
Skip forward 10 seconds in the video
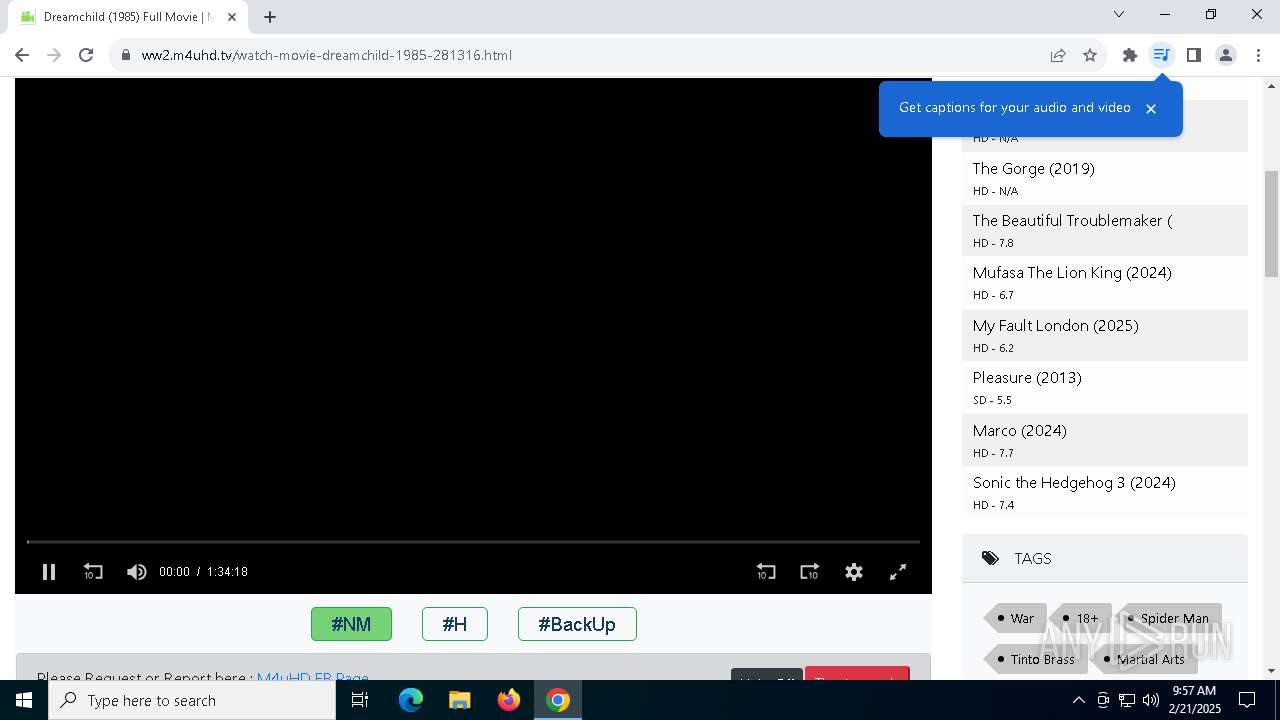[x=810, y=572]
